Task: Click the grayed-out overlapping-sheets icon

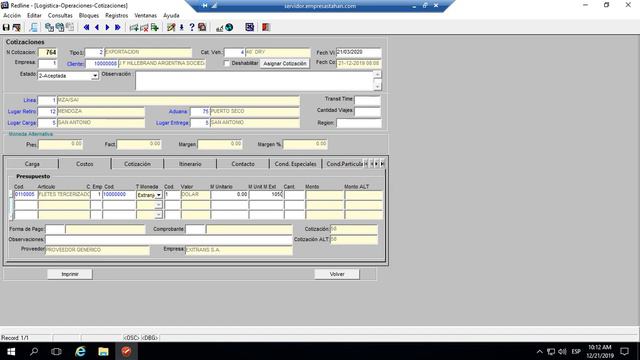Action: click(x=70, y=27)
